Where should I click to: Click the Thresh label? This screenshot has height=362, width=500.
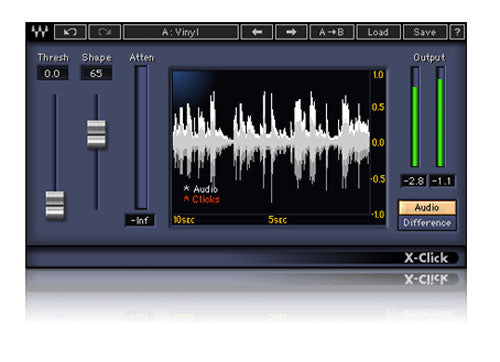[53, 58]
